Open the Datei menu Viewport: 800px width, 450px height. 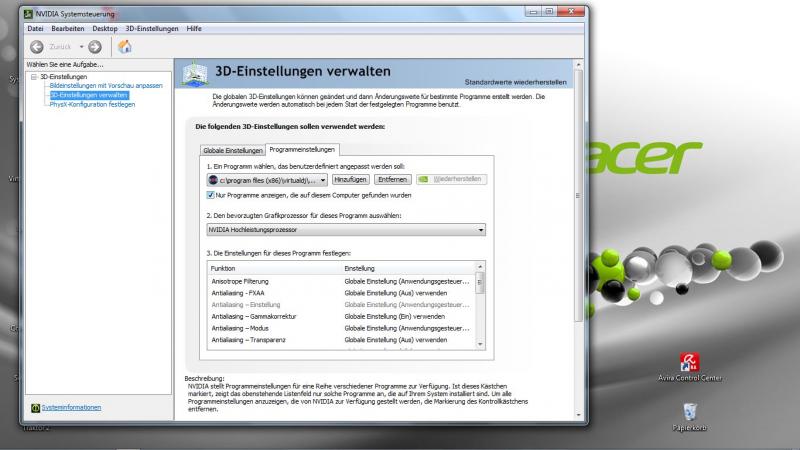[35, 29]
